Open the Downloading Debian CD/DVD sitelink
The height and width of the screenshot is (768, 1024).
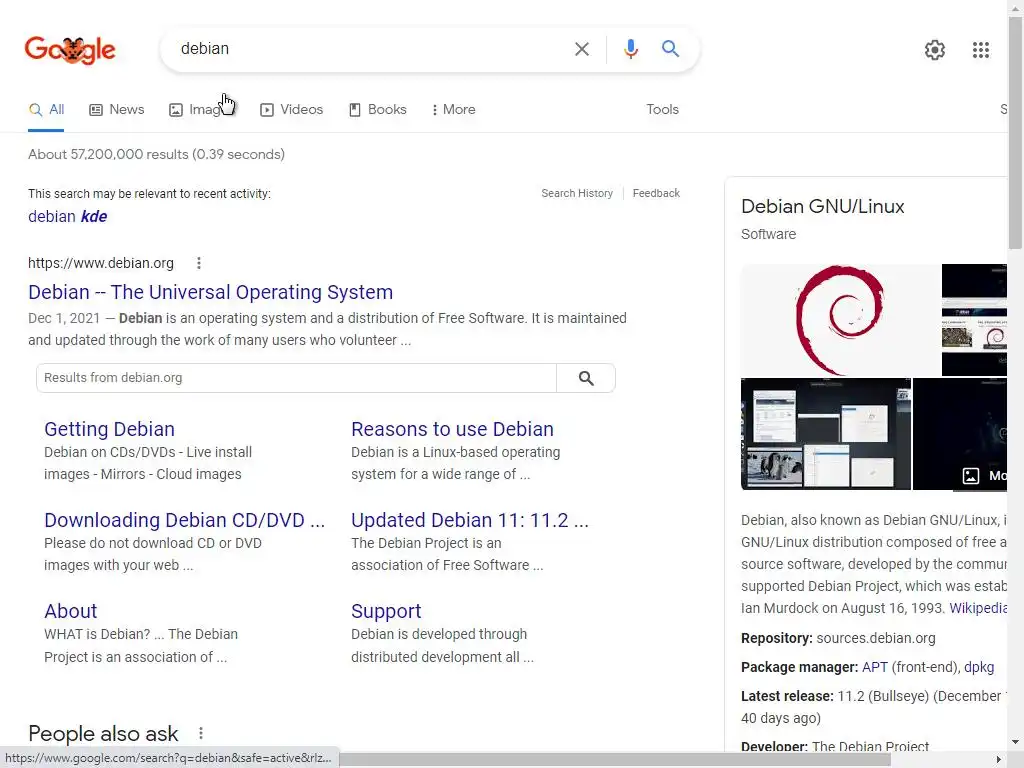[x=184, y=520]
